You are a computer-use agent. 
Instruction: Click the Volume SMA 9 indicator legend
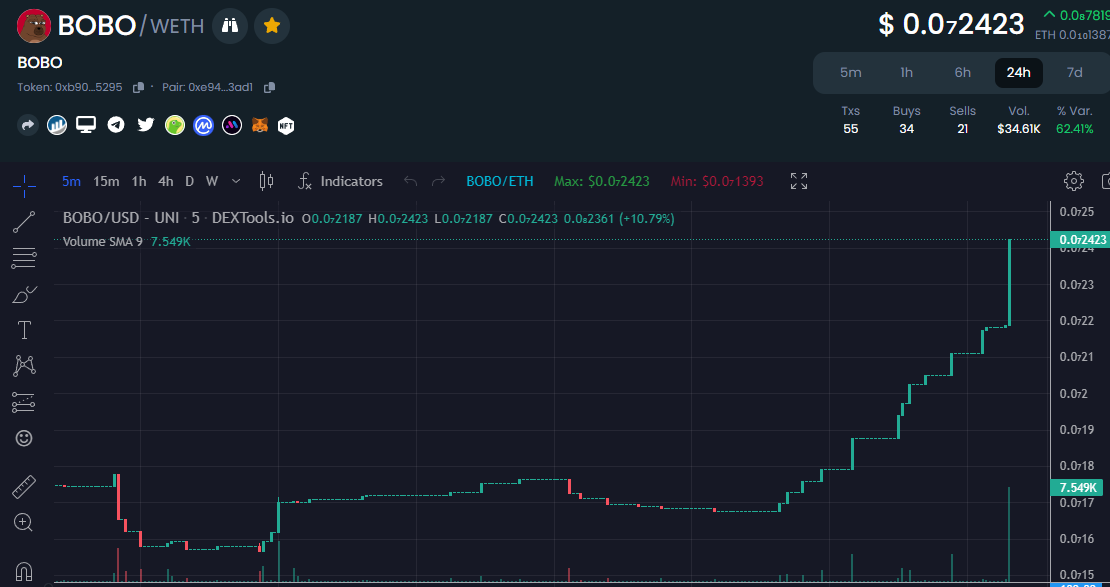click(x=127, y=241)
